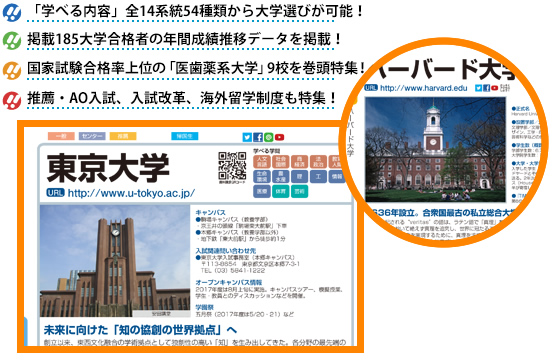Click the Tokyo University clock tower photo
557x362 pixels.
click(x=115, y=261)
